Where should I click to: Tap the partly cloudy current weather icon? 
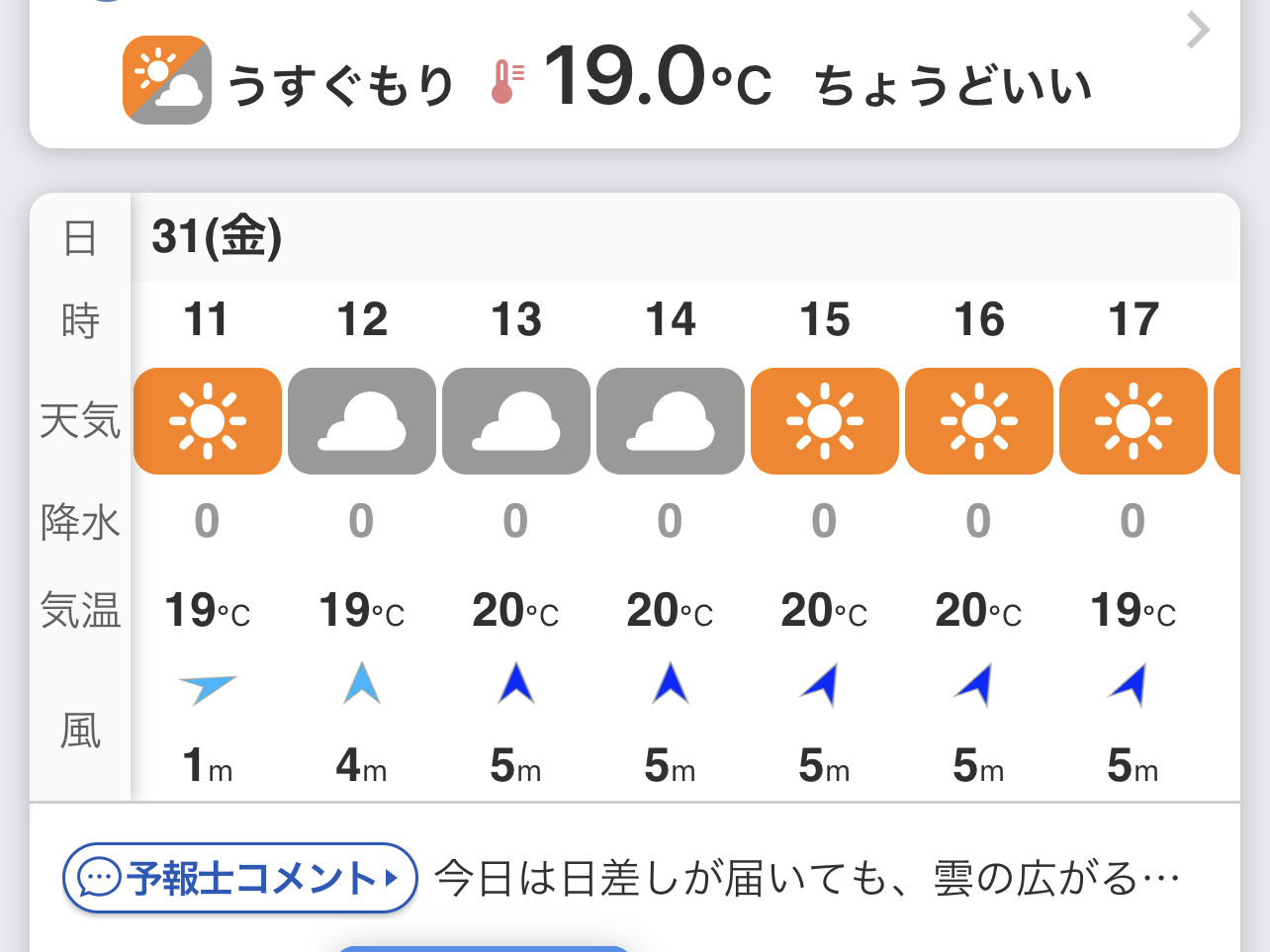pos(167,80)
